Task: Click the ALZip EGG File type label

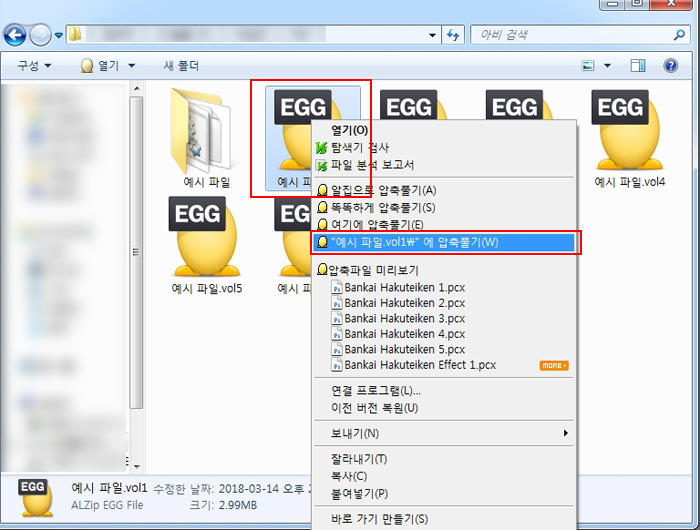Action: 107,505
